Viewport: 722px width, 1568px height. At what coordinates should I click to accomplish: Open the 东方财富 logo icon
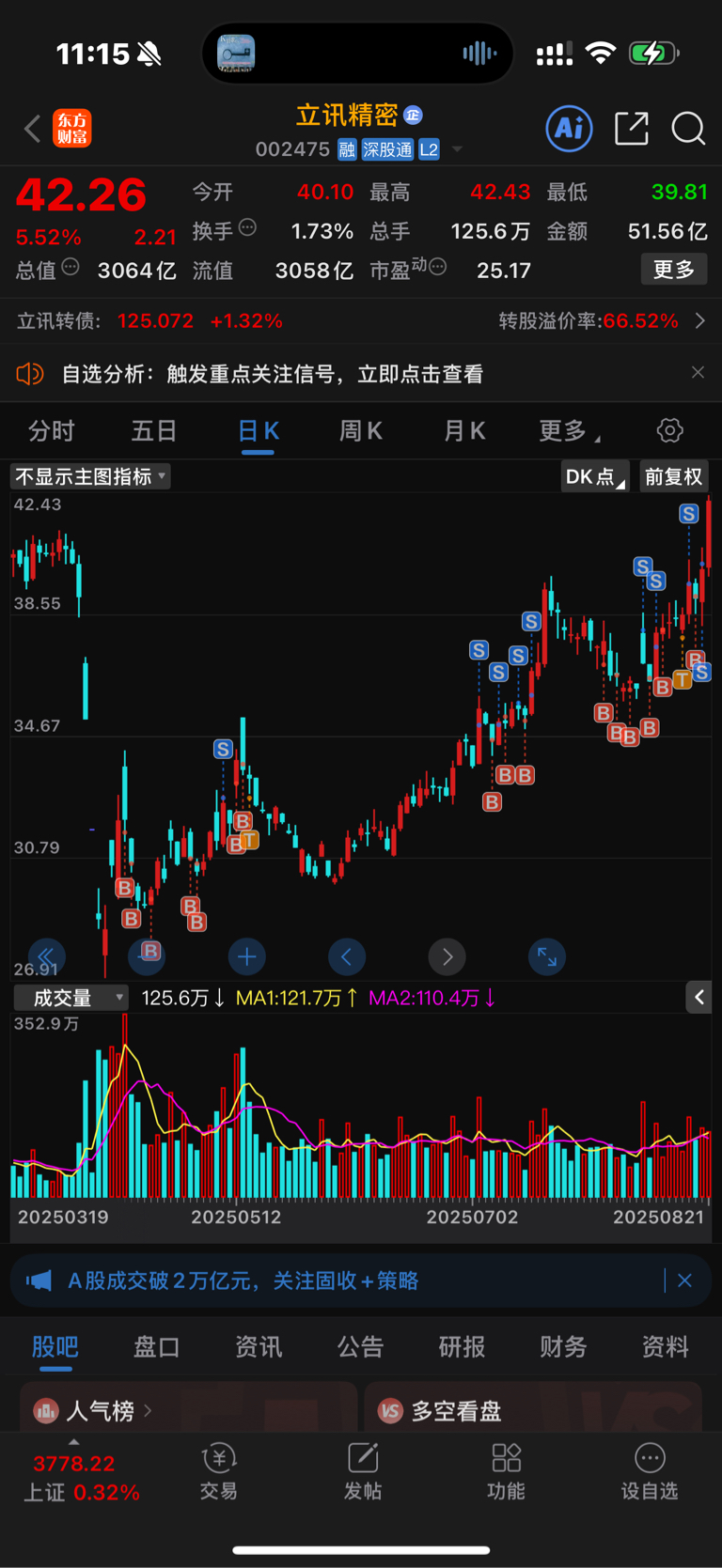pos(72,128)
